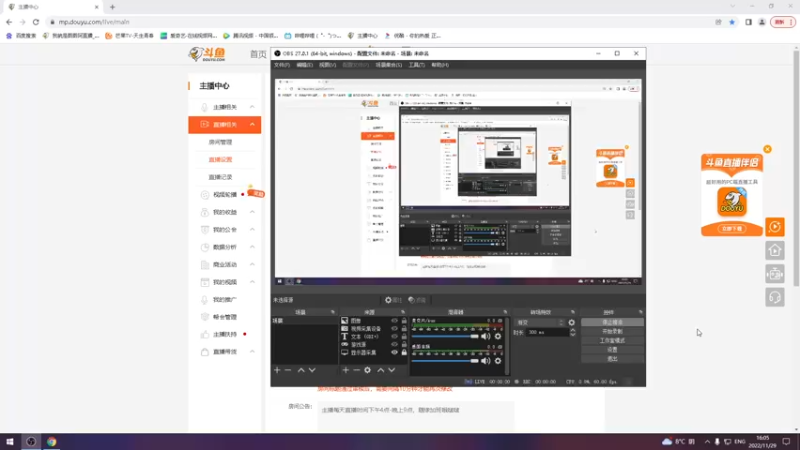
Task: Open settings gear for mic audio channel
Action: (498, 336)
